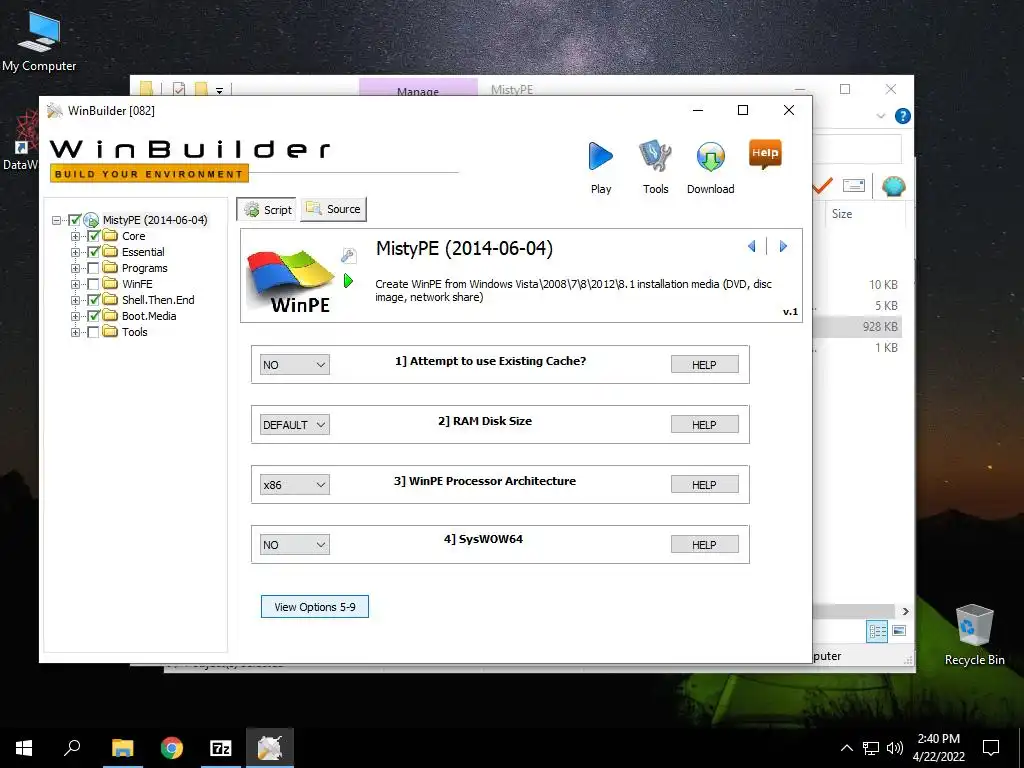Collapse the MistyPE root tree node
The image size is (1024, 768).
pos(57,220)
